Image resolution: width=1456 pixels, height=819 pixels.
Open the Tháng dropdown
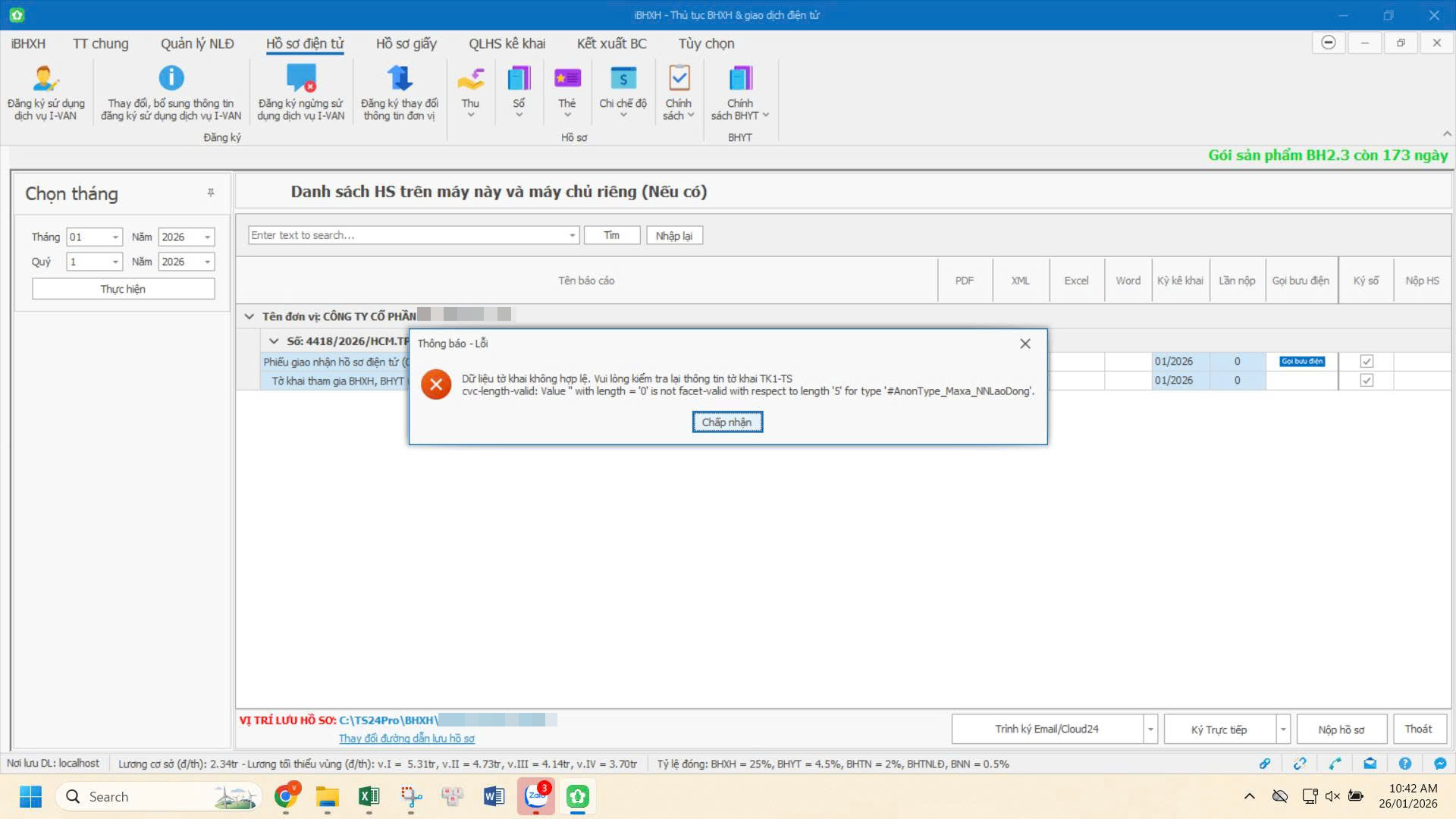coord(115,237)
